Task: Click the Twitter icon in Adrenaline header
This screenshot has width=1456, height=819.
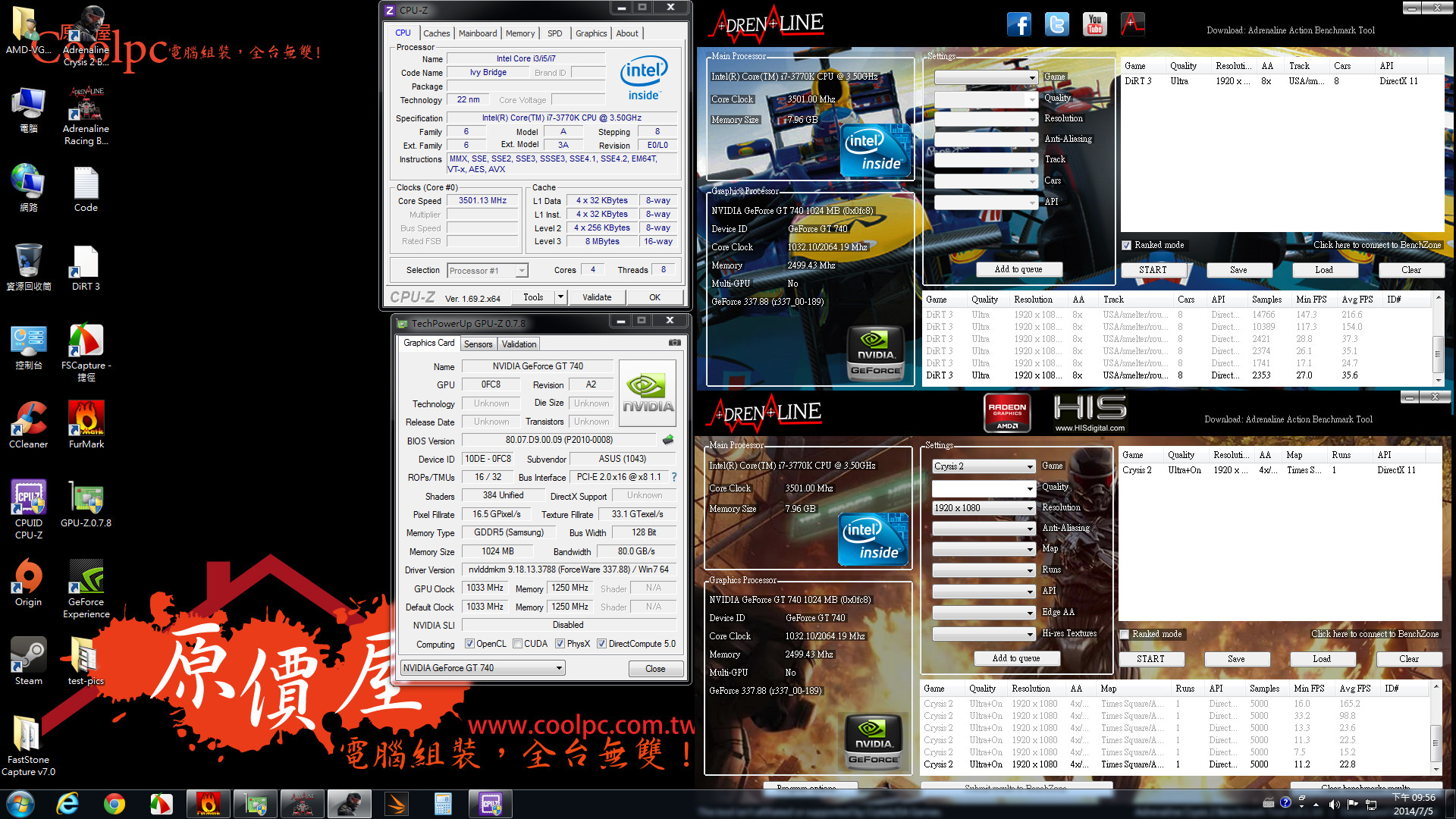Action: click(1056, 24)
